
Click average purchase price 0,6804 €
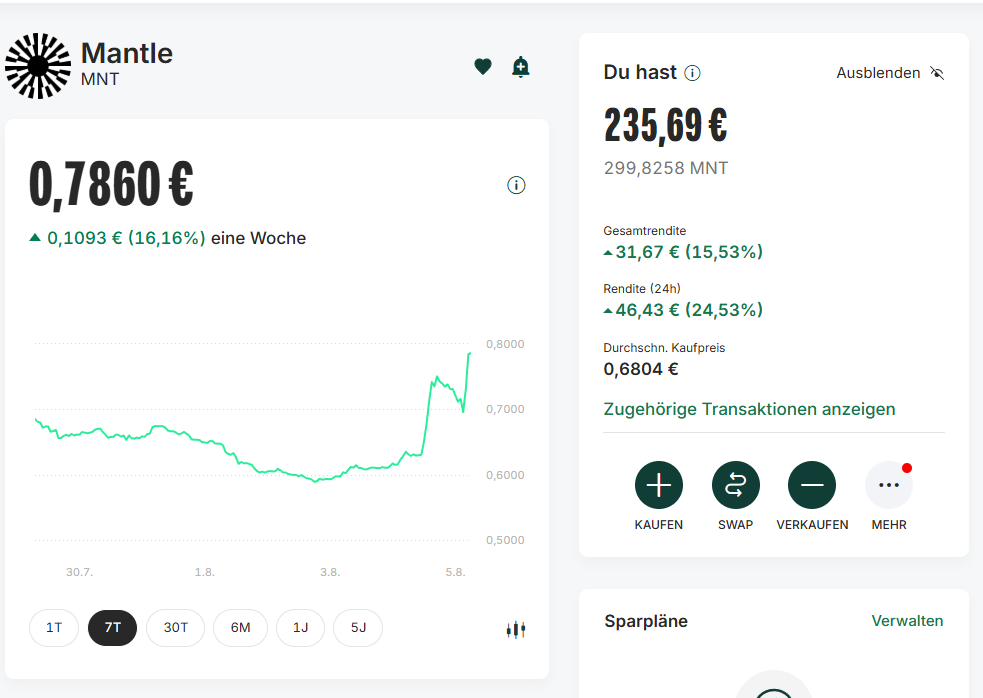[641, 369]
